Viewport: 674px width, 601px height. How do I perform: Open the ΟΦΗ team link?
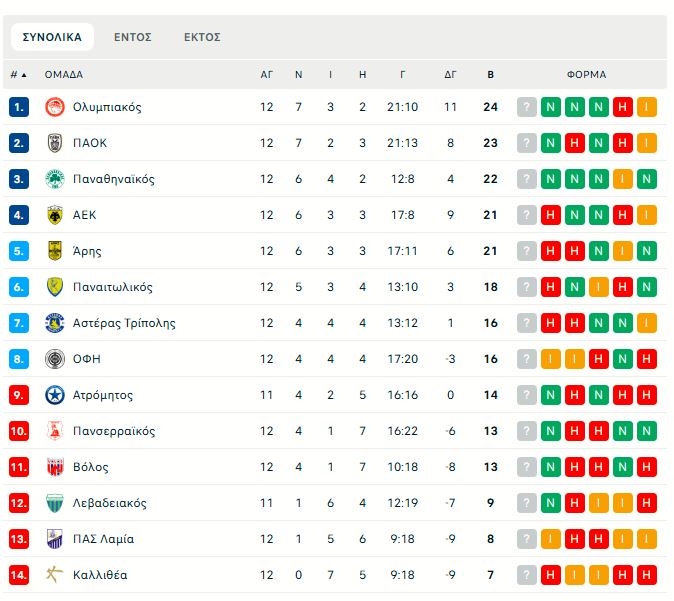pyautogui.click(x=87, y=359)
